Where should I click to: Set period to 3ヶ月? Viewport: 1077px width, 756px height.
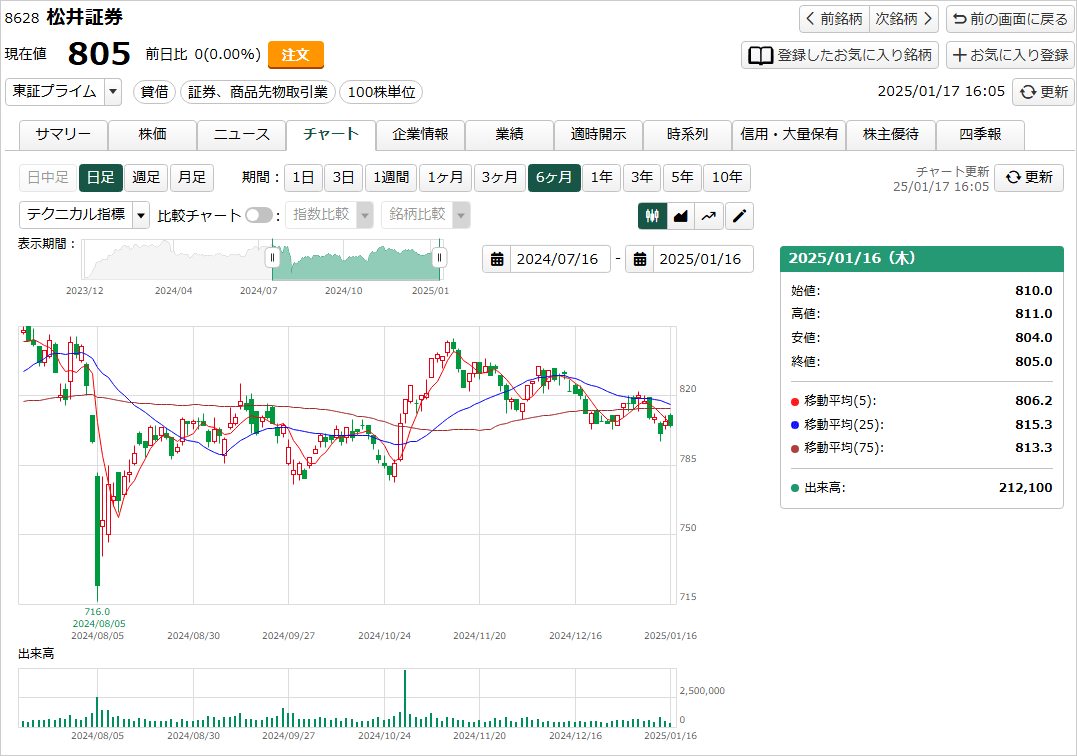coord(499,178)
